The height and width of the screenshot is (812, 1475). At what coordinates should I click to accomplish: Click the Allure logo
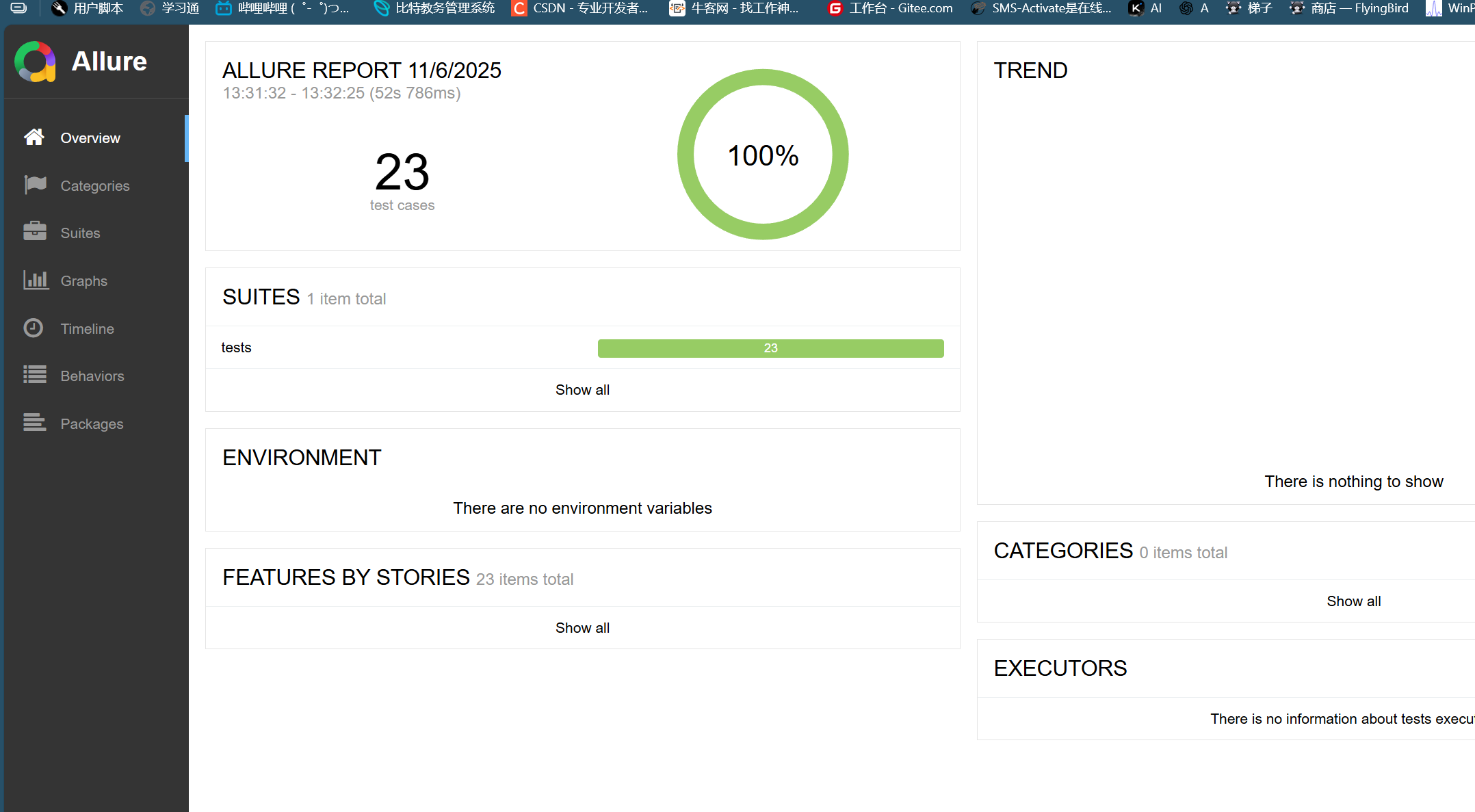click(x=36, y=62)
